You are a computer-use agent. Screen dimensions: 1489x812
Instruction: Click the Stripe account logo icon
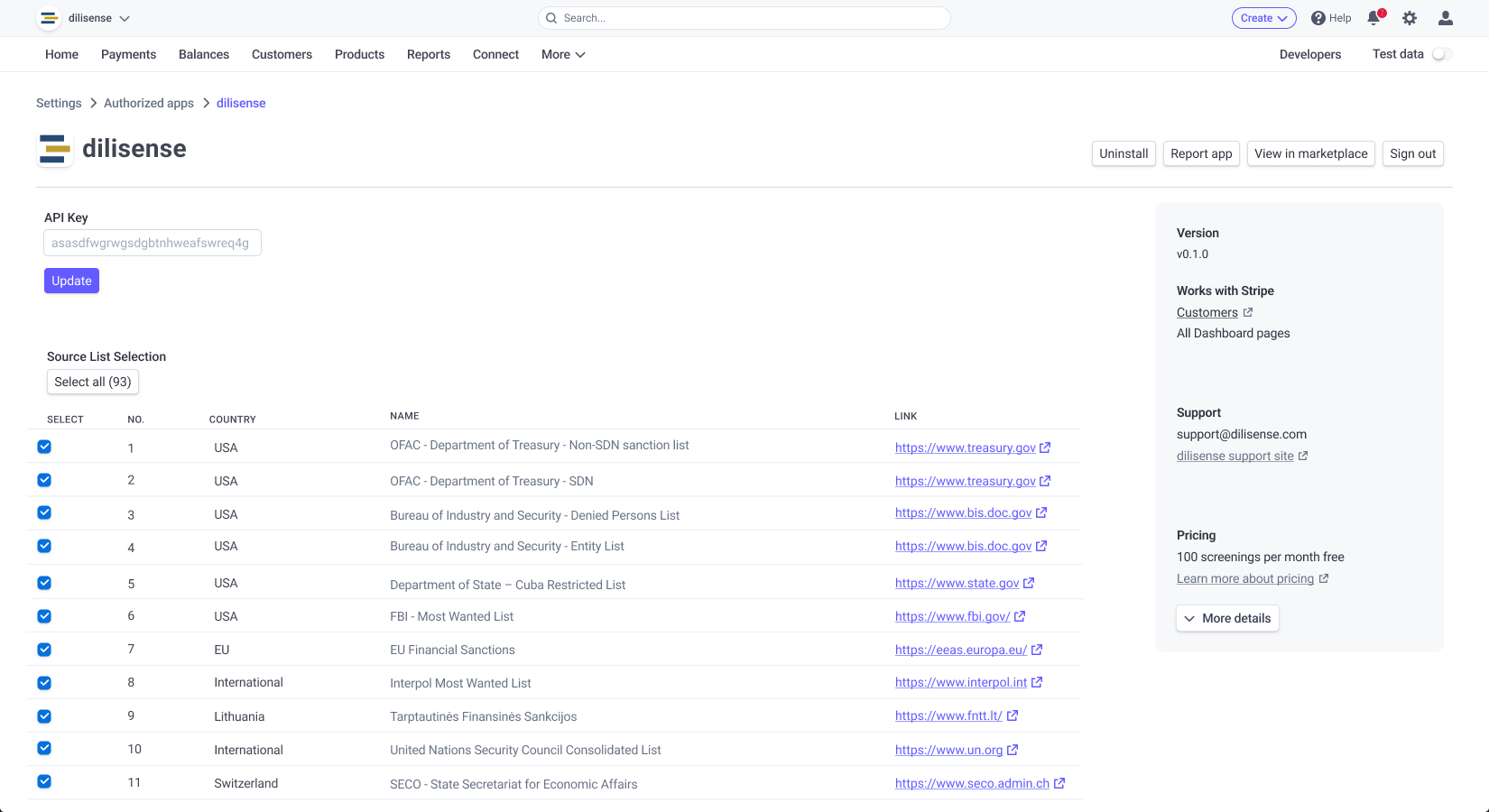(49, 18)
